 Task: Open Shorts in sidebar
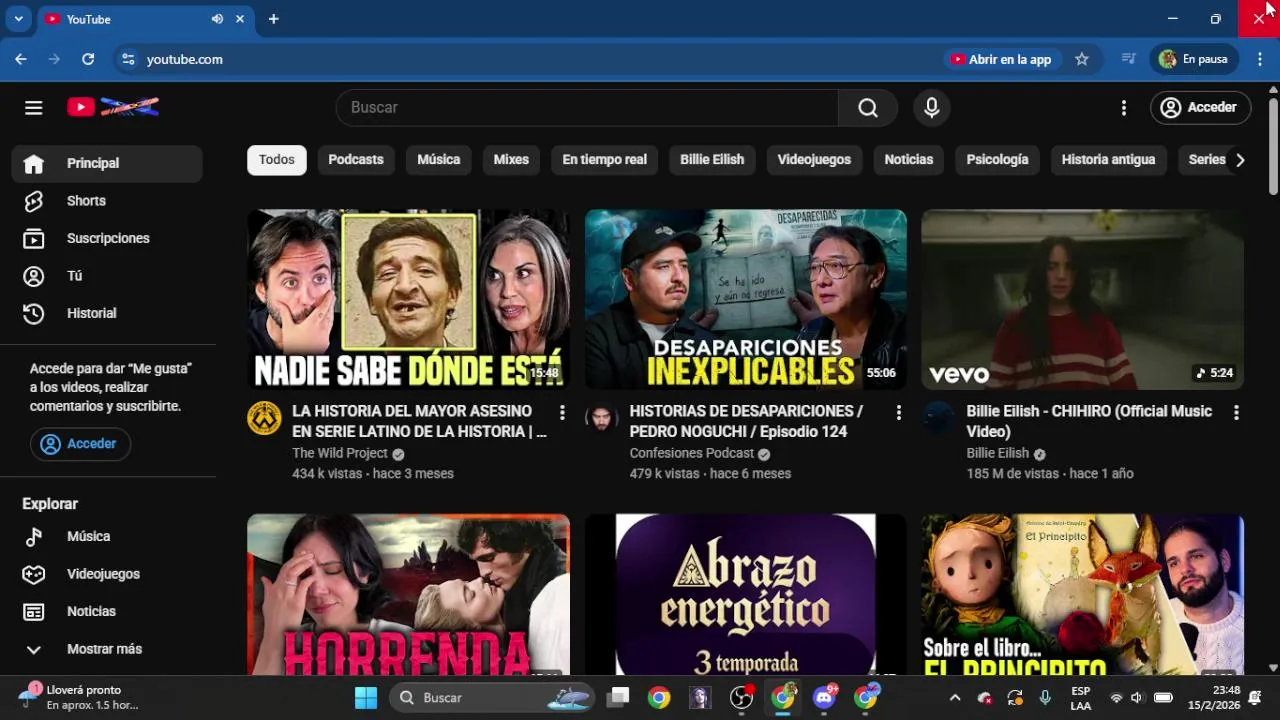(107, 201)
